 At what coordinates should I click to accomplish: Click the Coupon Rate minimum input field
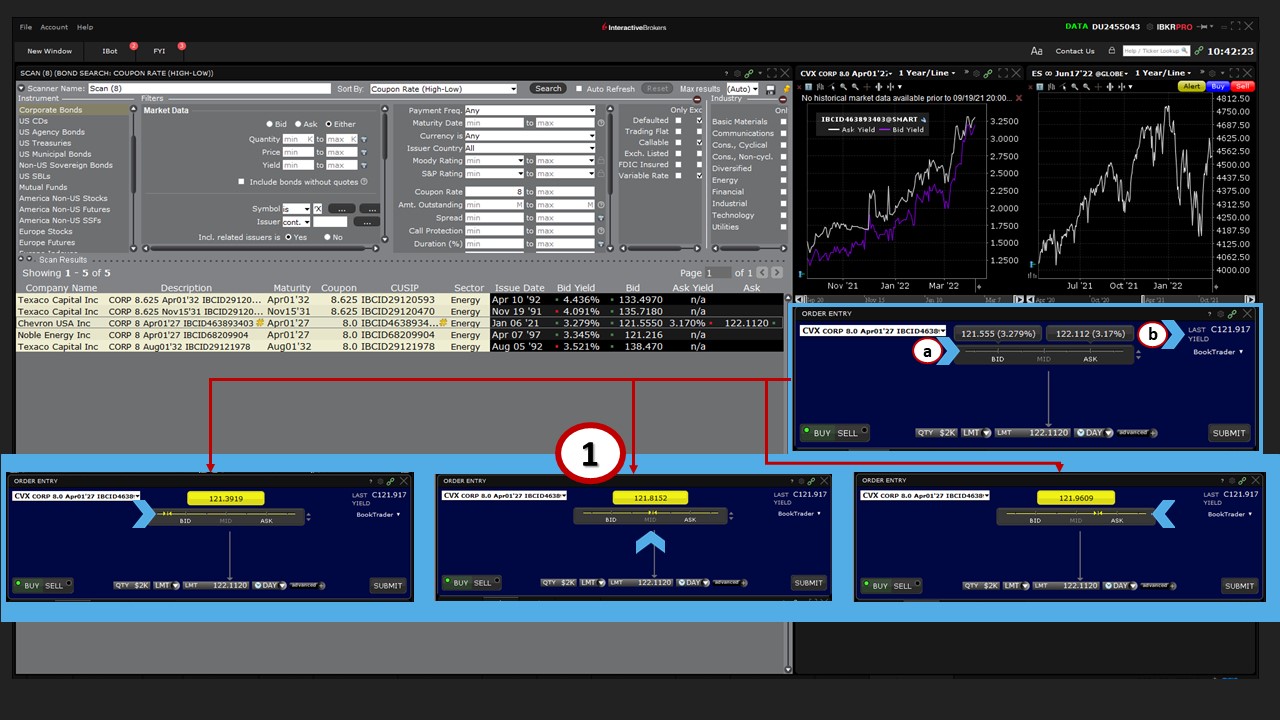[x=493, y=192]
